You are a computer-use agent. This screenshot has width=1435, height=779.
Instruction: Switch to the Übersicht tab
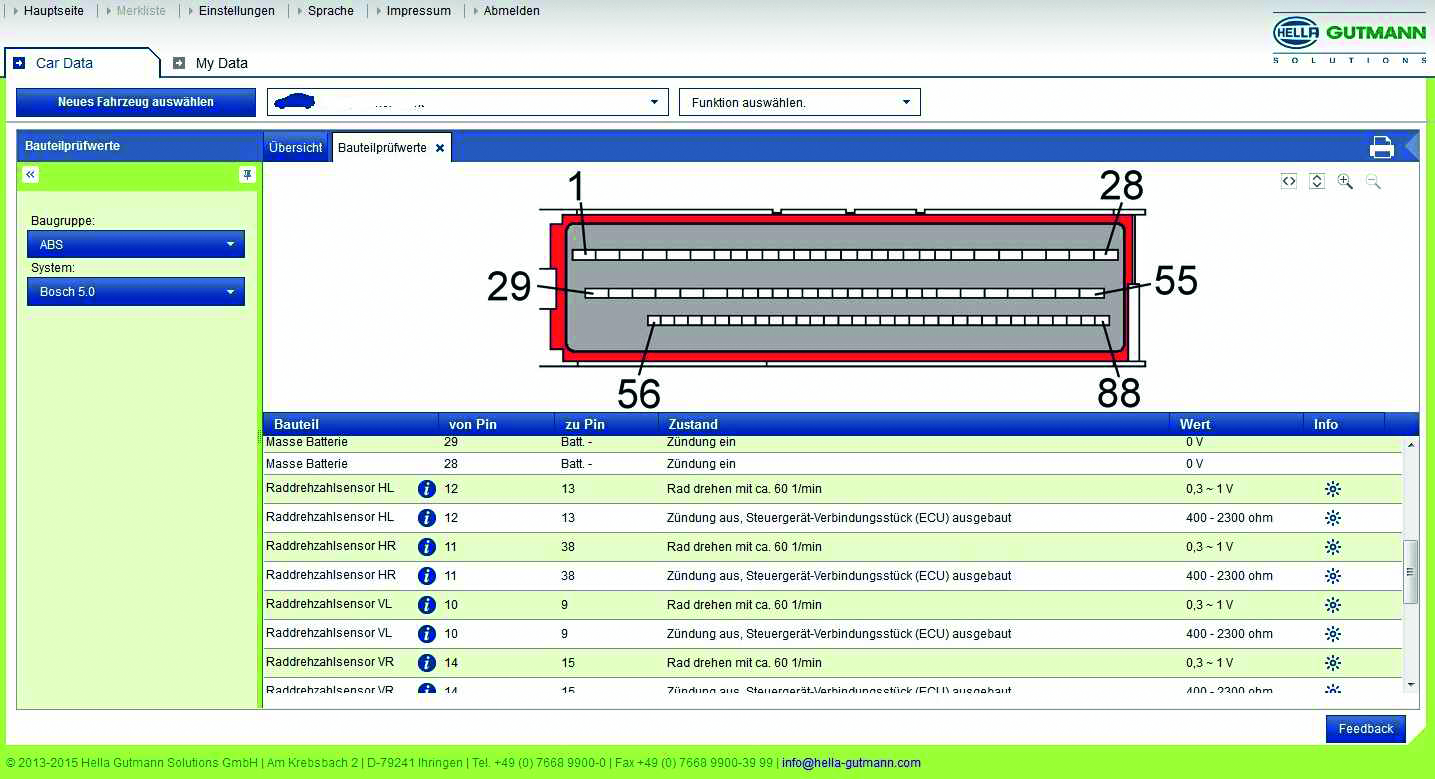(x=296, y=147)
